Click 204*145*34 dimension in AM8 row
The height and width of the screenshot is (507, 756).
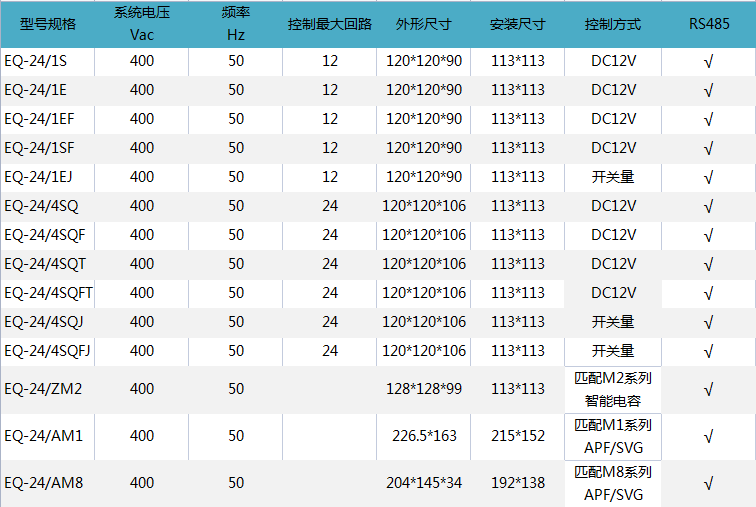[x=424, y=483]
